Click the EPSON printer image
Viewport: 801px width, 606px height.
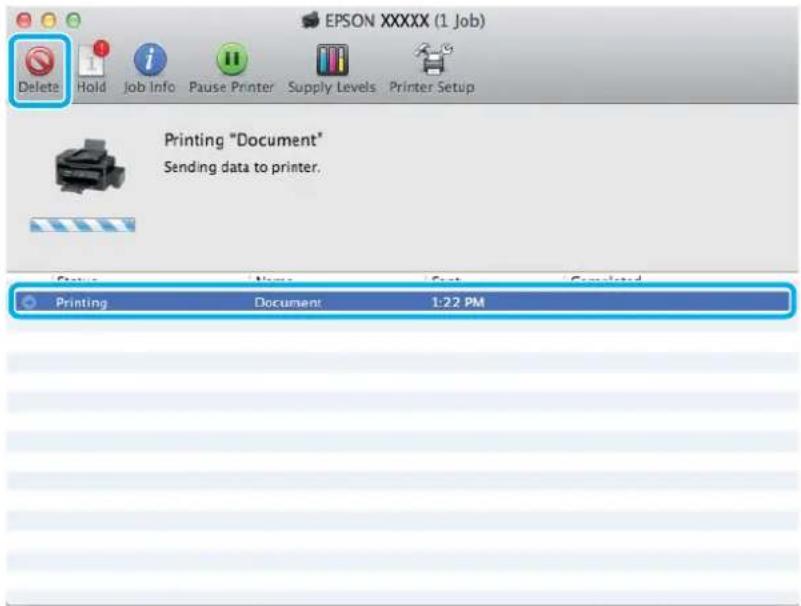[90, 166]
